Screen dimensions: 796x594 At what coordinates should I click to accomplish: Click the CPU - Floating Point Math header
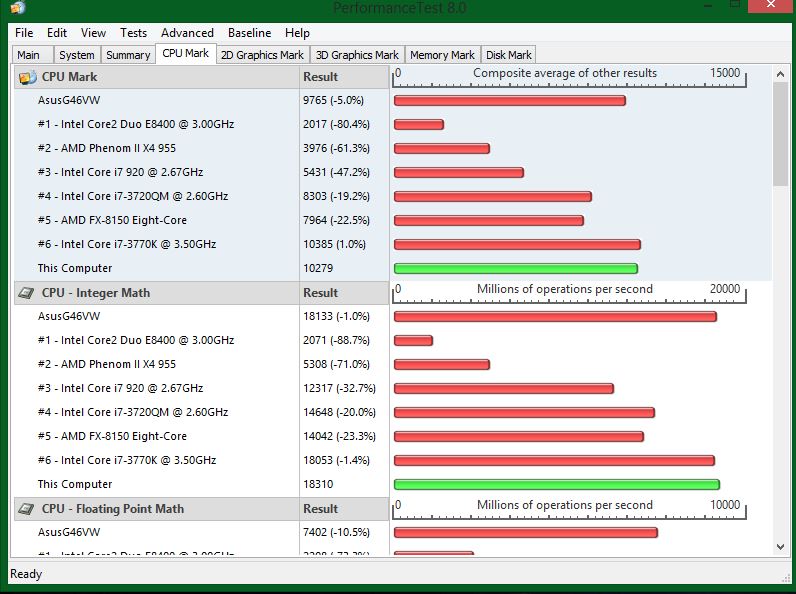(157, 509)
